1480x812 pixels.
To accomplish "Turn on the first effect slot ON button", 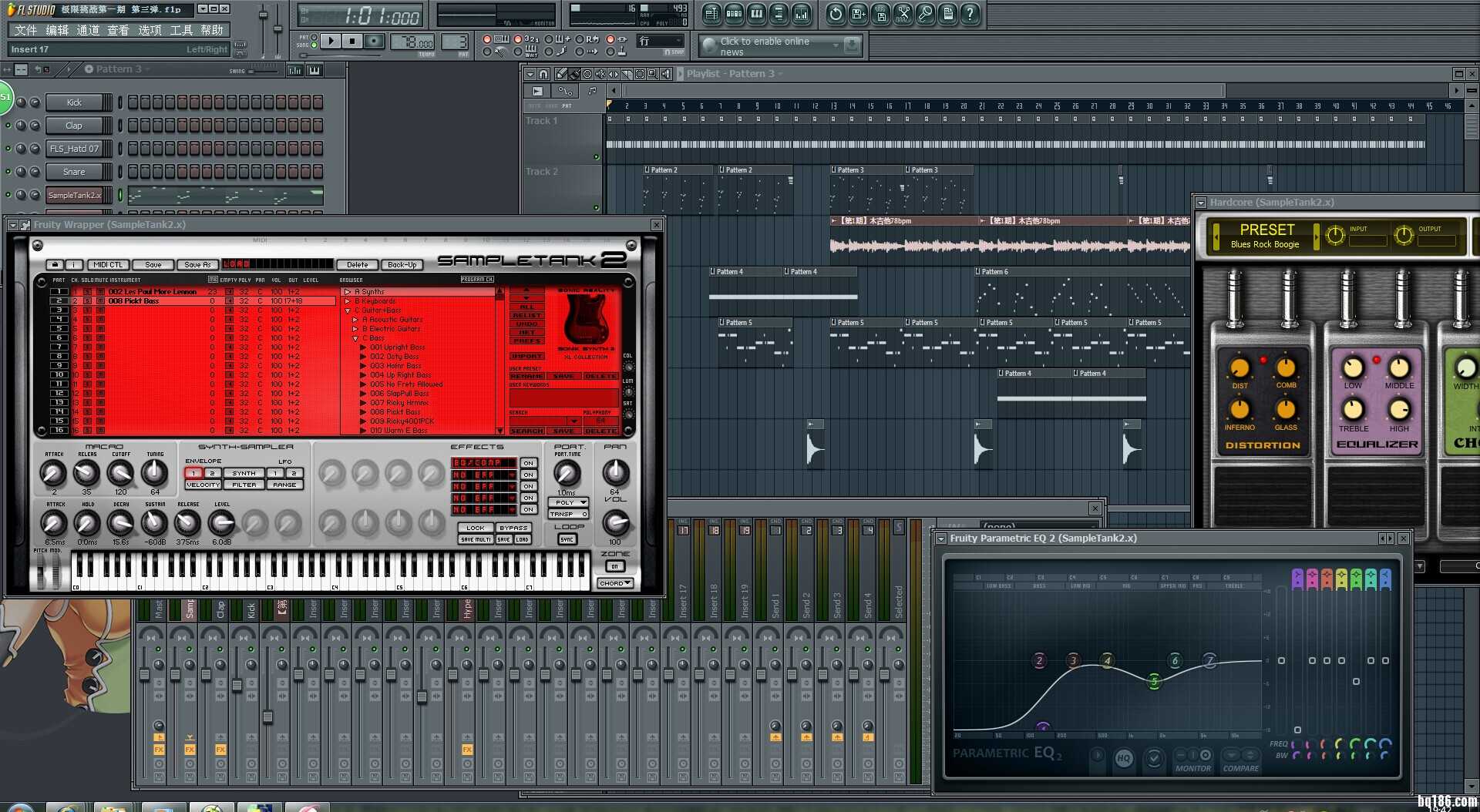I will click(x=529, y=463).
